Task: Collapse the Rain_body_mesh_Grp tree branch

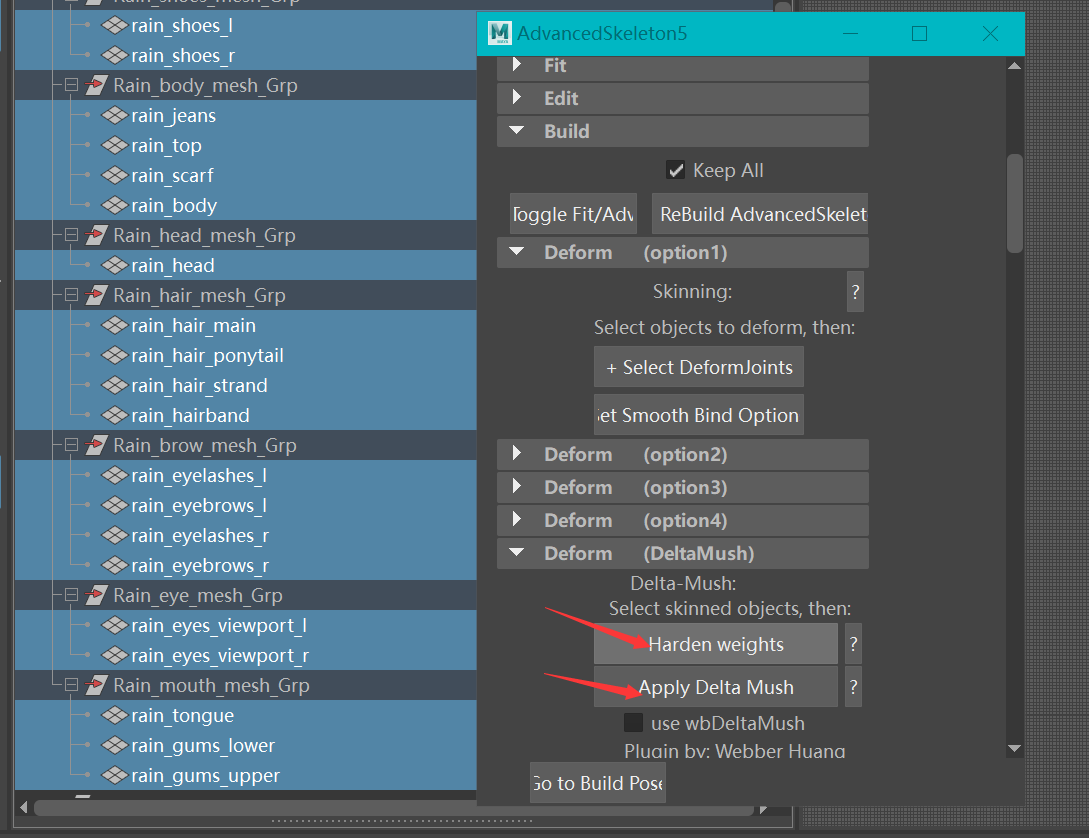Action: [70, 85]
